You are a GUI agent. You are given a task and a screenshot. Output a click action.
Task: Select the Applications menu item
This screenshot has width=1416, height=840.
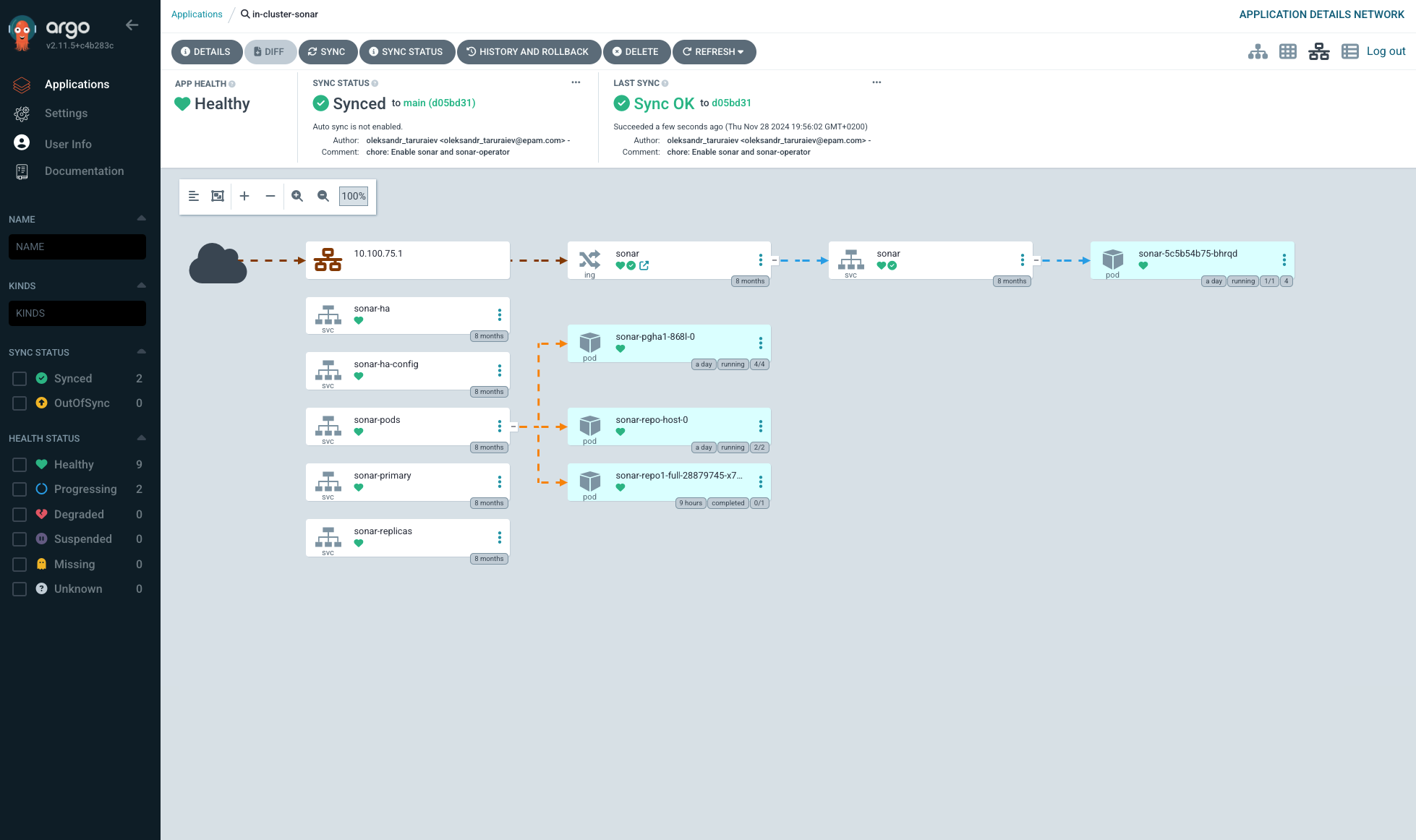tap(77, 84)
